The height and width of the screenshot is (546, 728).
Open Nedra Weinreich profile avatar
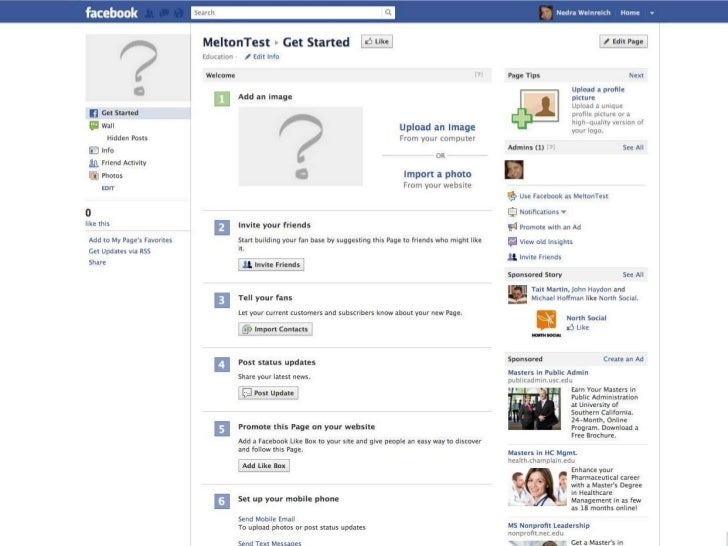click(546, 13)
